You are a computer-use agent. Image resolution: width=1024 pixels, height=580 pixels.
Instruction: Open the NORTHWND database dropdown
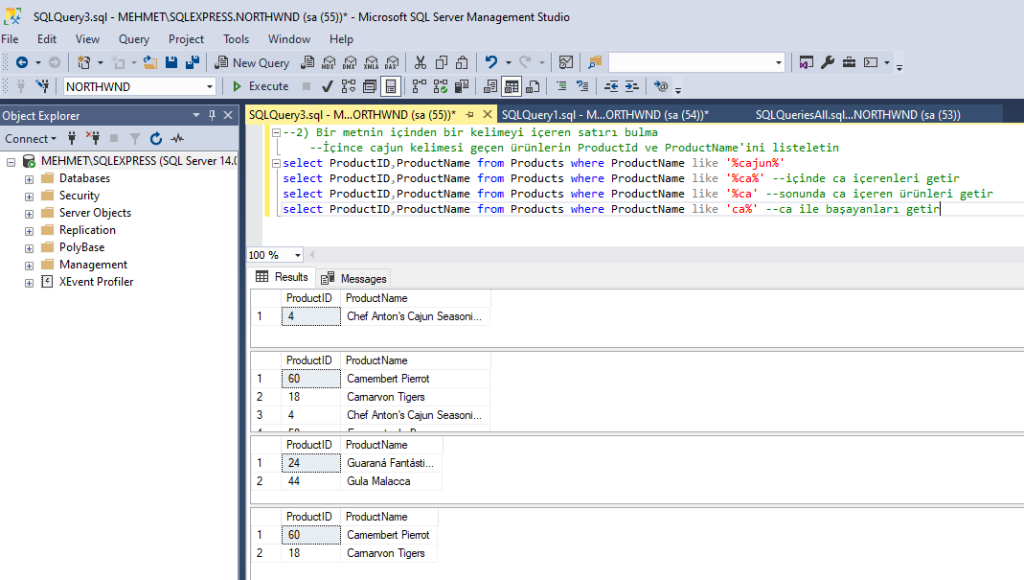tap(210, 87)
